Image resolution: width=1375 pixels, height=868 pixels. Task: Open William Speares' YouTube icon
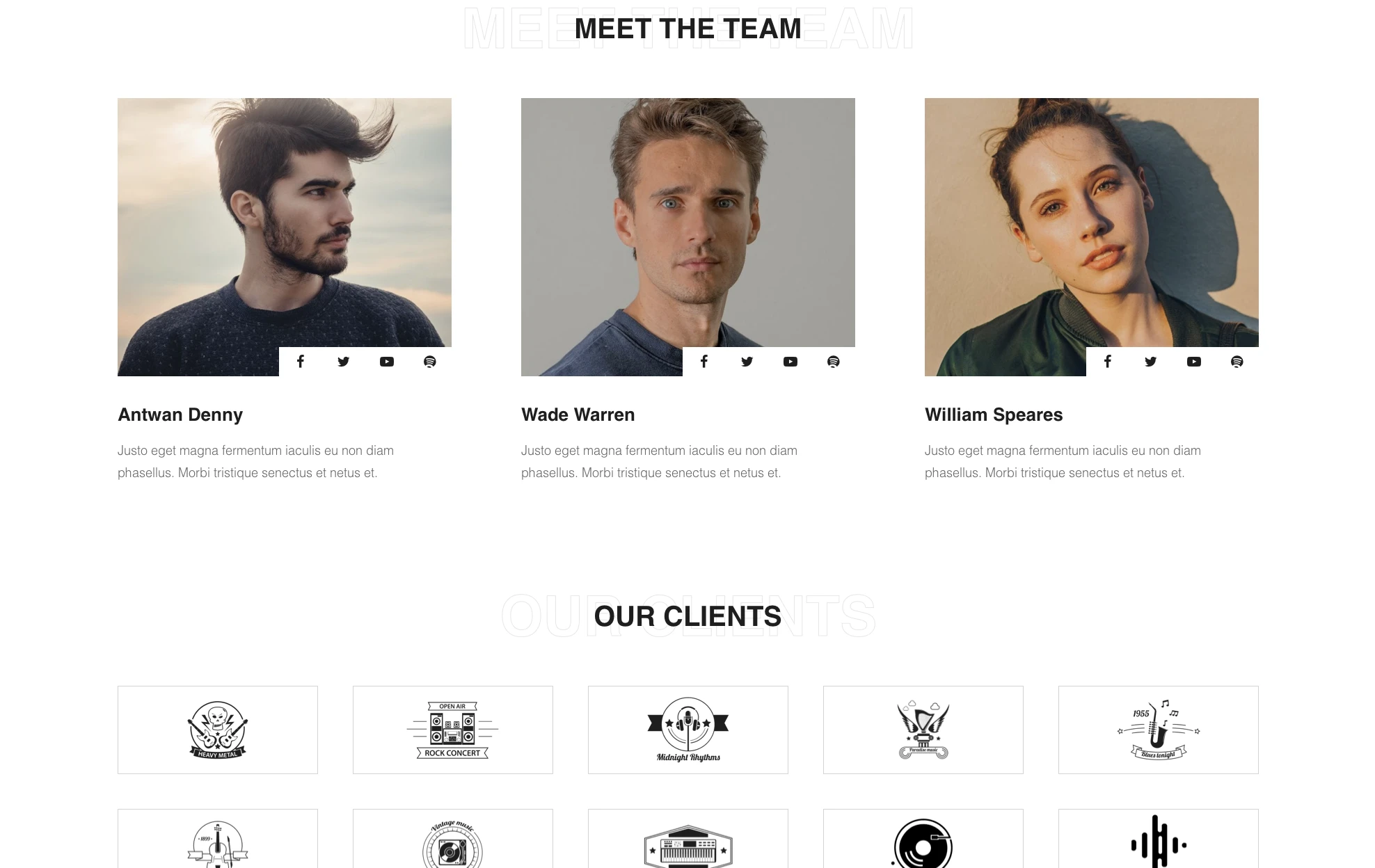point(1194,362)
